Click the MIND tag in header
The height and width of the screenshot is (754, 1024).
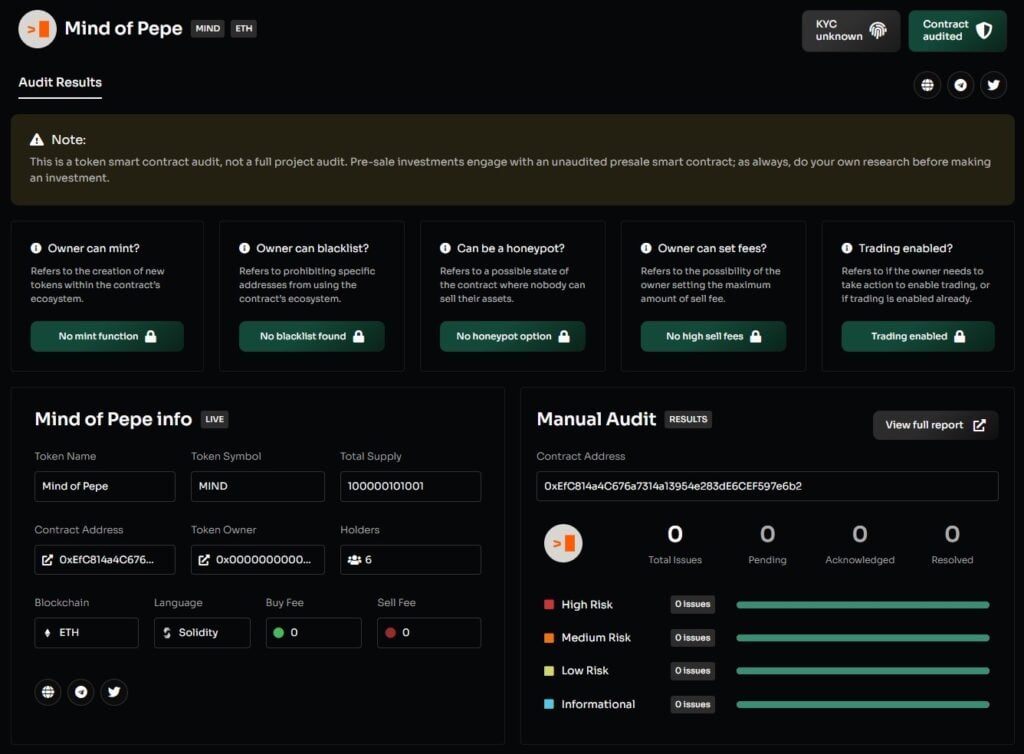208,29
